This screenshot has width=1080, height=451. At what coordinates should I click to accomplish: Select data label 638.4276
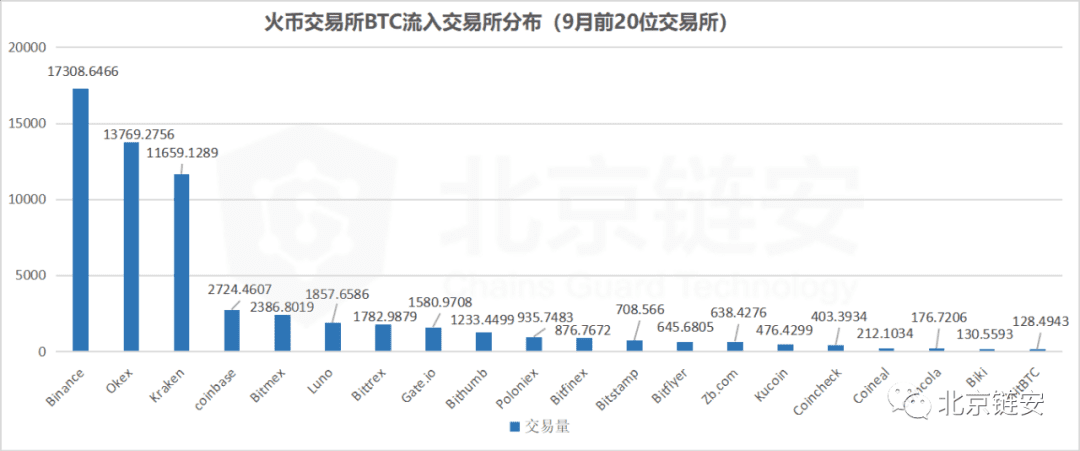point(737,313)
